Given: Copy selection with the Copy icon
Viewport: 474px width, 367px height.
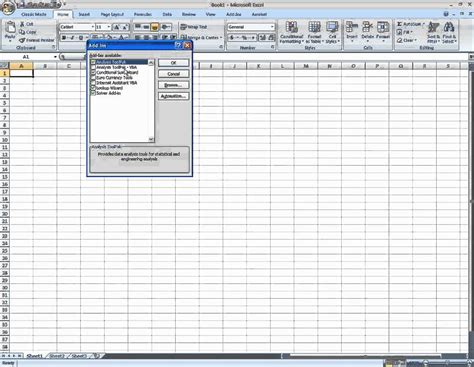Looking at the screenshot, I should tap(22, 32).
